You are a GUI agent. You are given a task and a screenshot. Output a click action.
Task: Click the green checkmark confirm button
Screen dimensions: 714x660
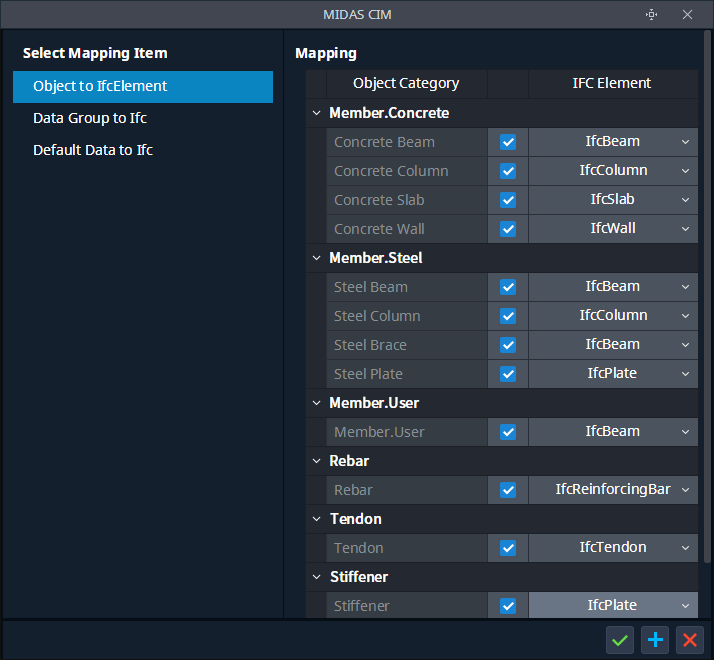pyautogui.click(x=620, y=640)
